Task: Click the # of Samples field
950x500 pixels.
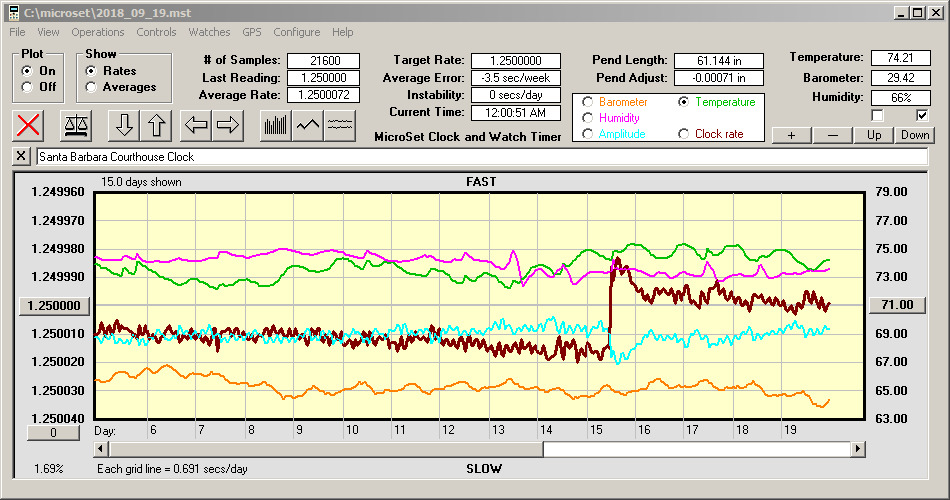Action: click(324, 61)
